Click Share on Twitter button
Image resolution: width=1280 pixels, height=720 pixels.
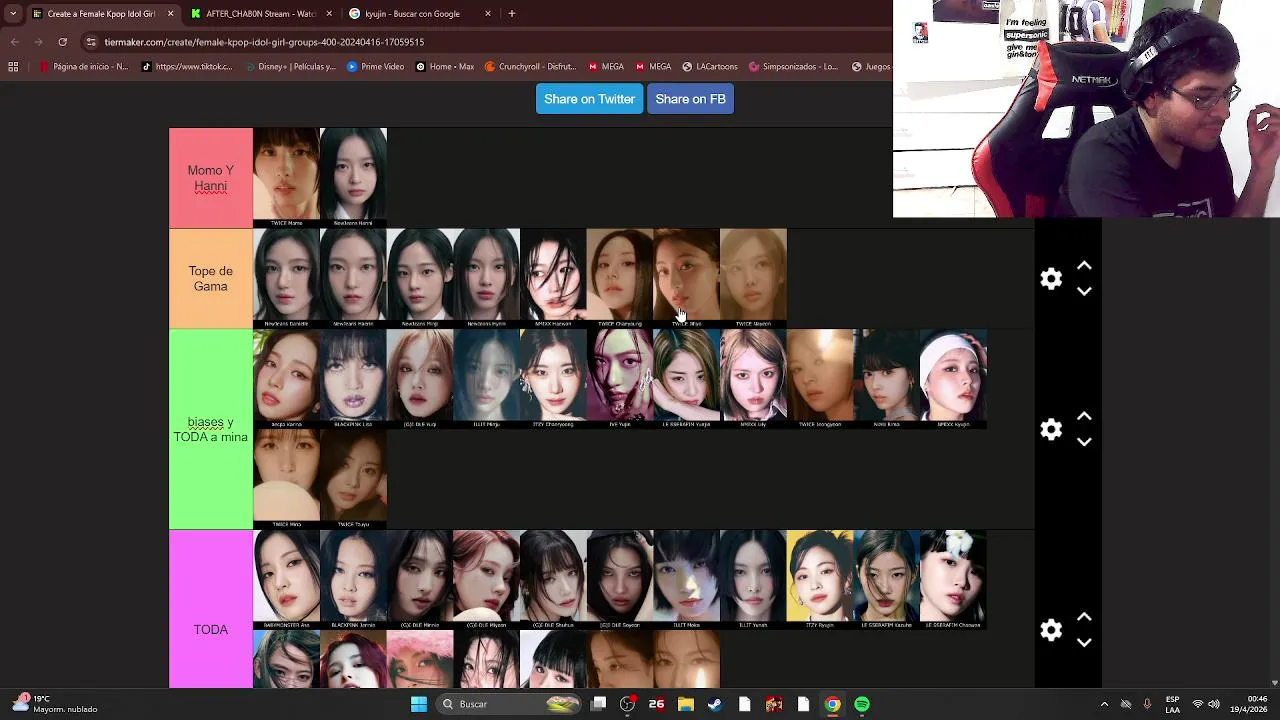pos(589,99)
